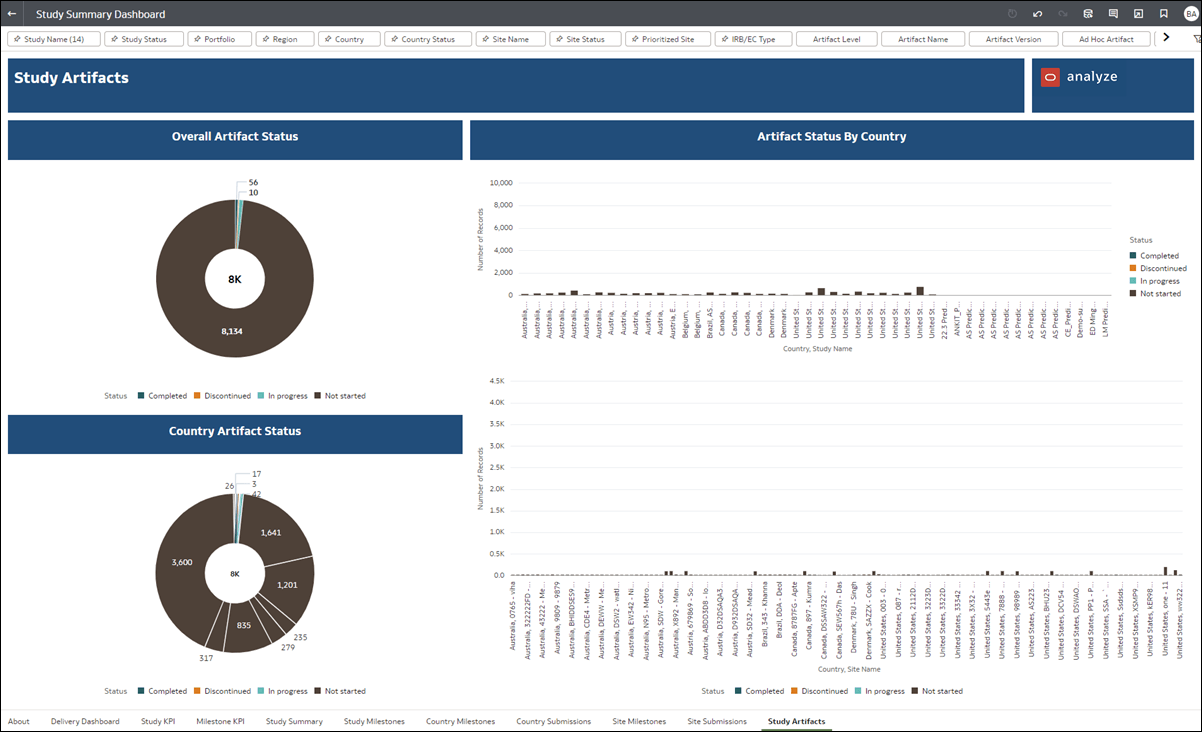1202x732 pixels.
Task: Click the Undo icon in the toolbar
Action: click(1037, 14)
